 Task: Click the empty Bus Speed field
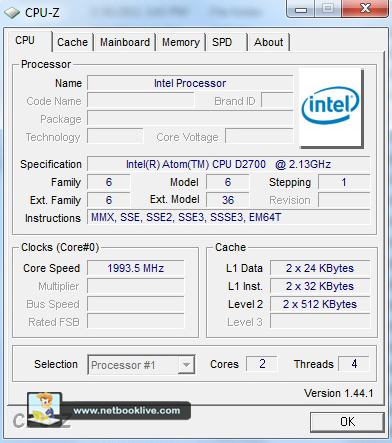[136, 304]
